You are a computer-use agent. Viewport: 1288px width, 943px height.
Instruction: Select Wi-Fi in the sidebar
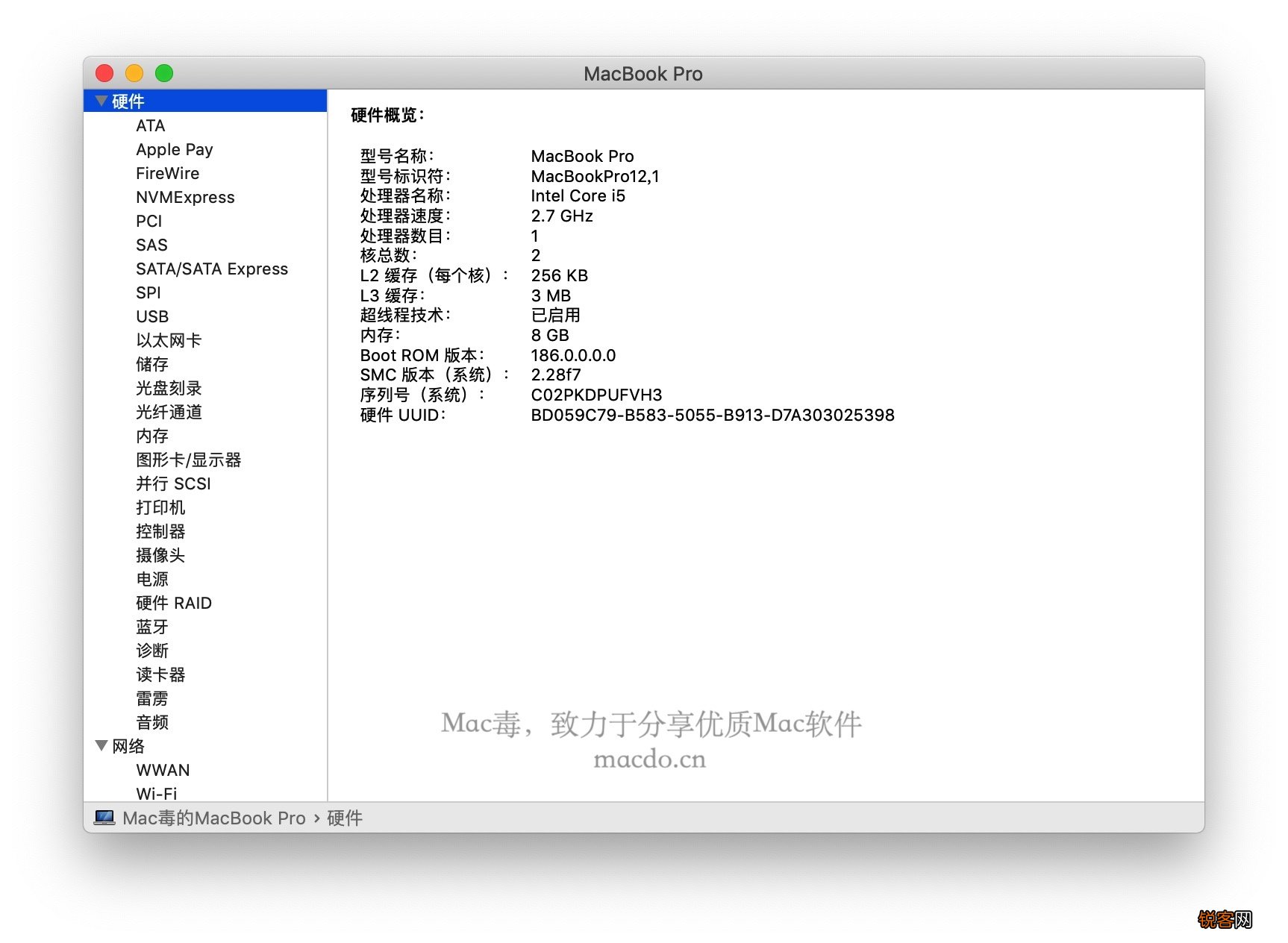tap(157, 794)
